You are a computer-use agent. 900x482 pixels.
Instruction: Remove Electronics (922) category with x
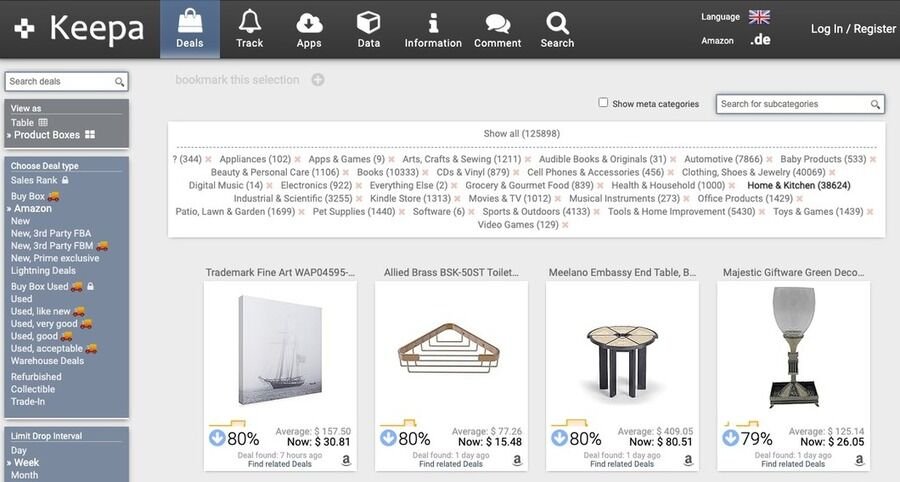coord(358,186)
